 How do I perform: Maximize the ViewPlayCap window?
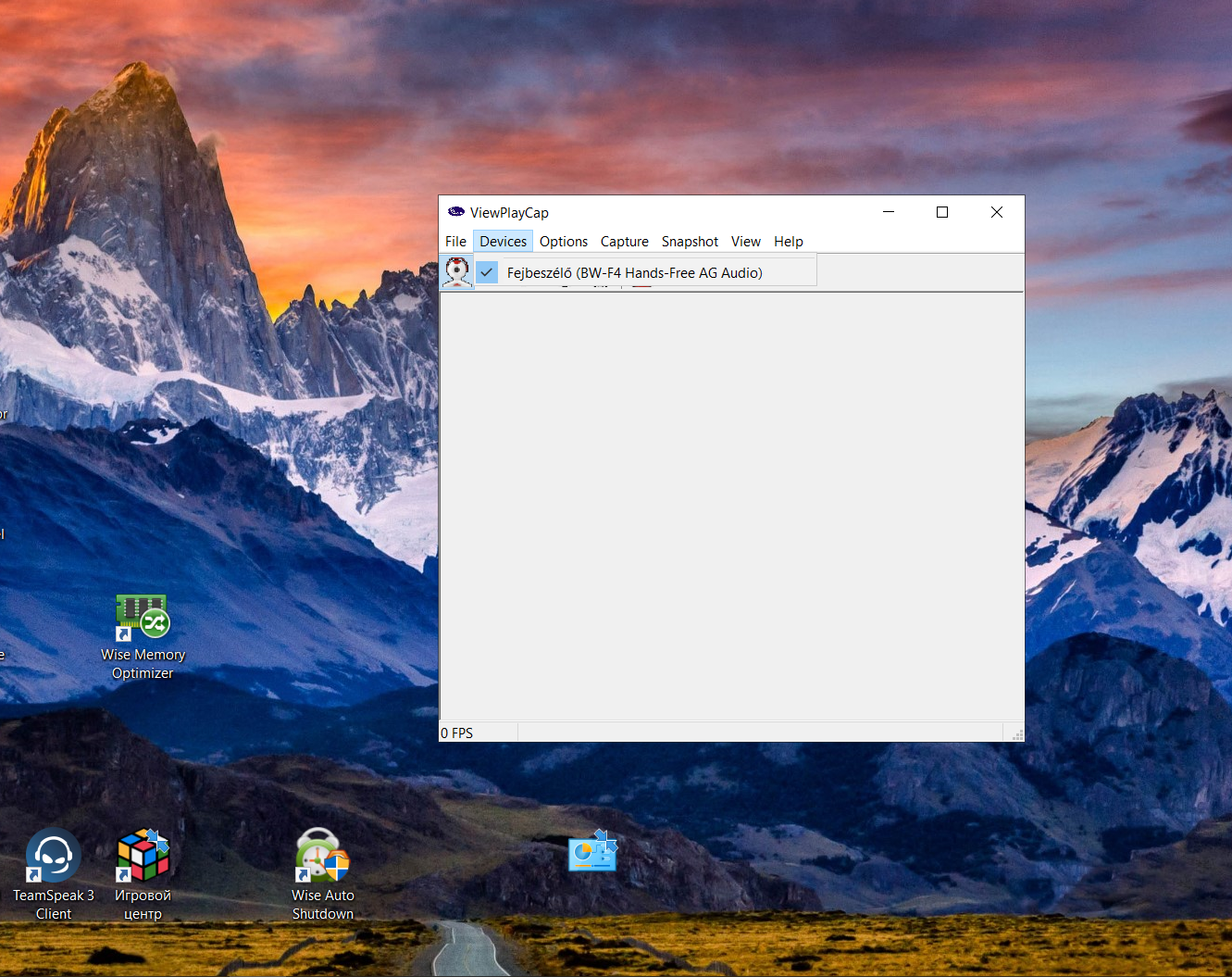[x=942, y=212]
